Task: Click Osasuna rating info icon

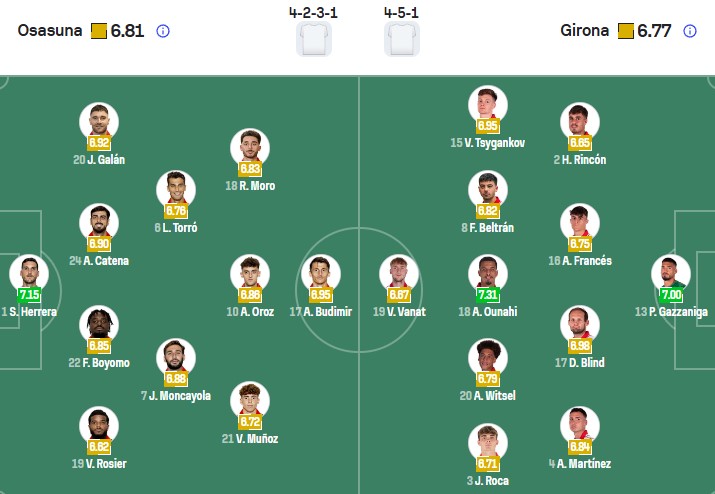Action: point(163,31)
